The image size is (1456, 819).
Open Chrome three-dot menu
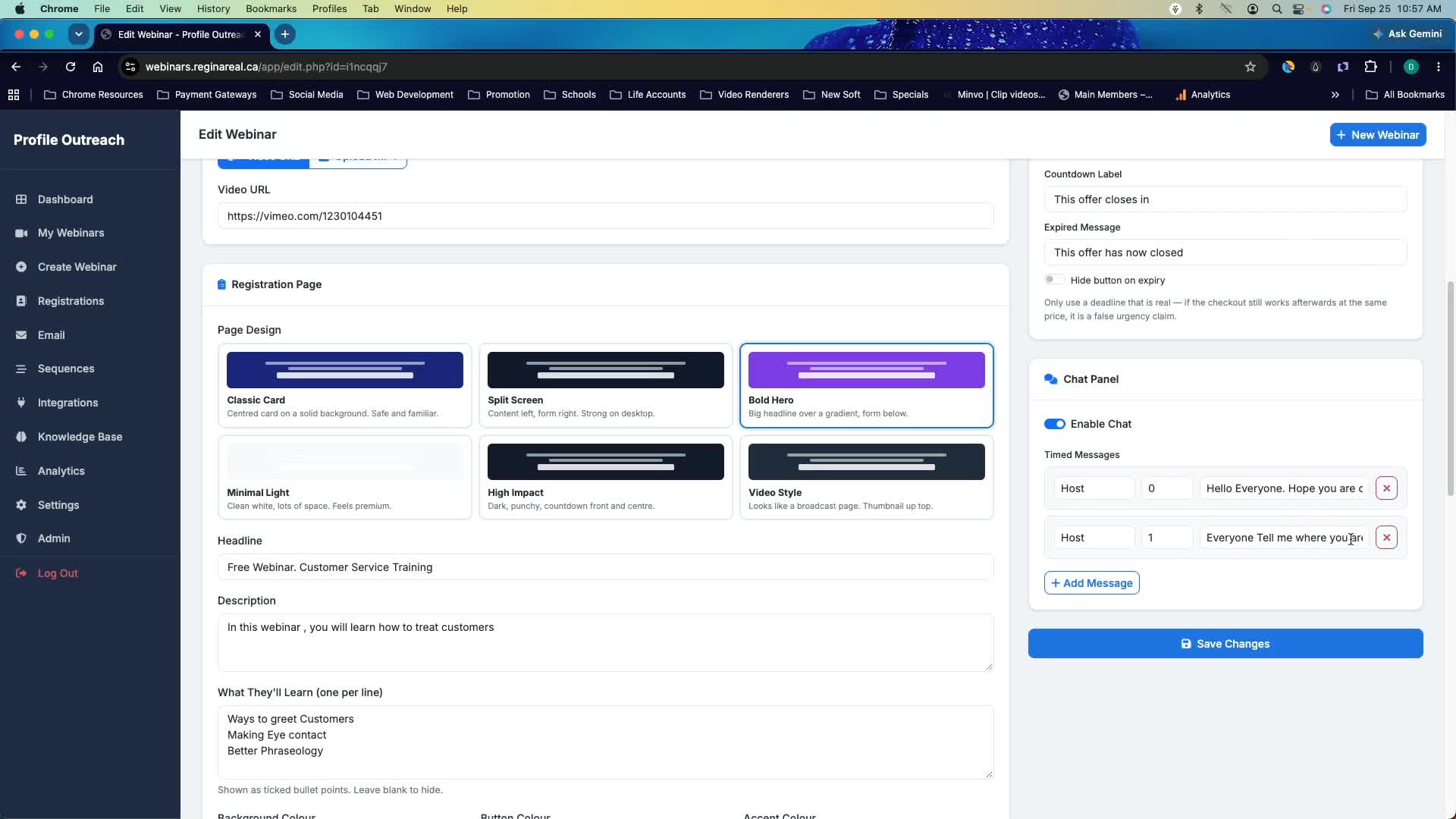tap(1439, 67)
